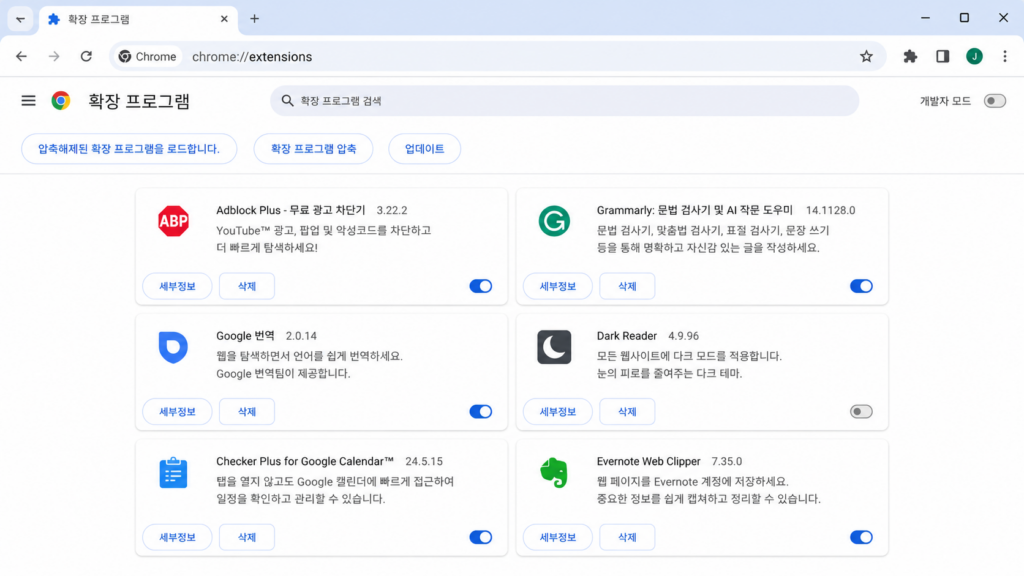
Task: Disable the Adblock Plus toggle
Action: (481, 286)
